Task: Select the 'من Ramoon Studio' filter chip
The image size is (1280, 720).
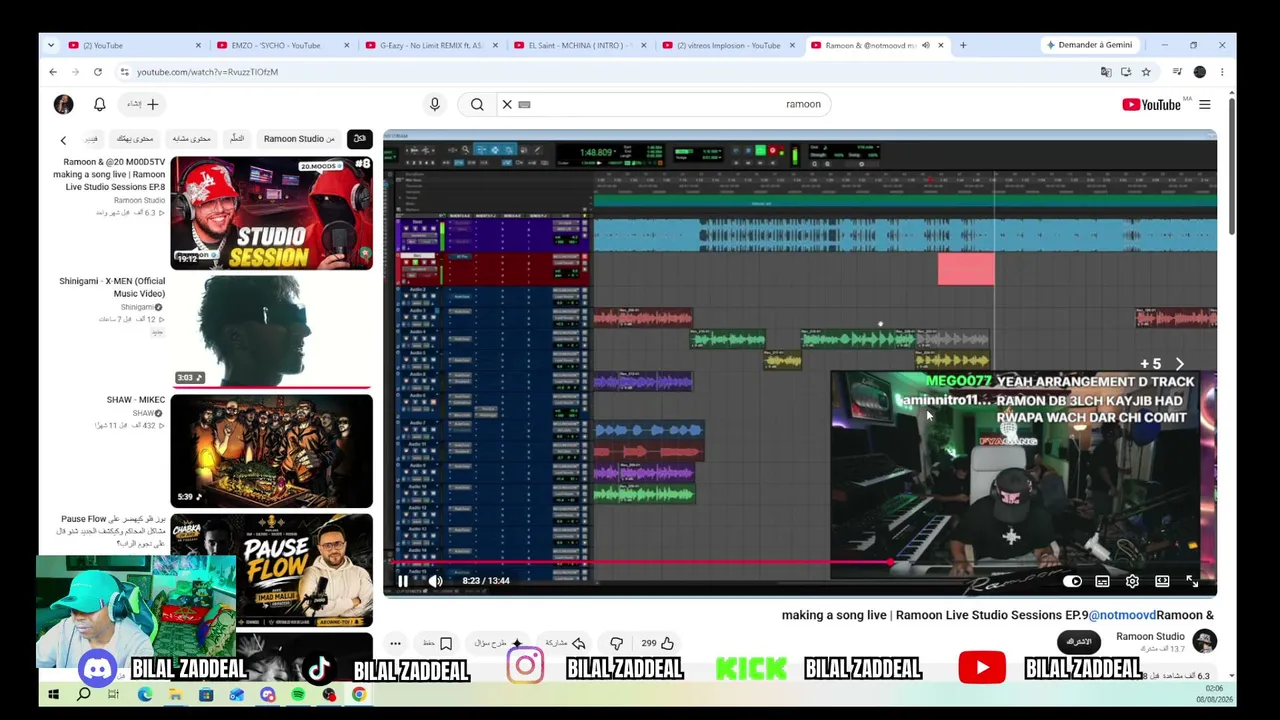Action: click(299, 139)
